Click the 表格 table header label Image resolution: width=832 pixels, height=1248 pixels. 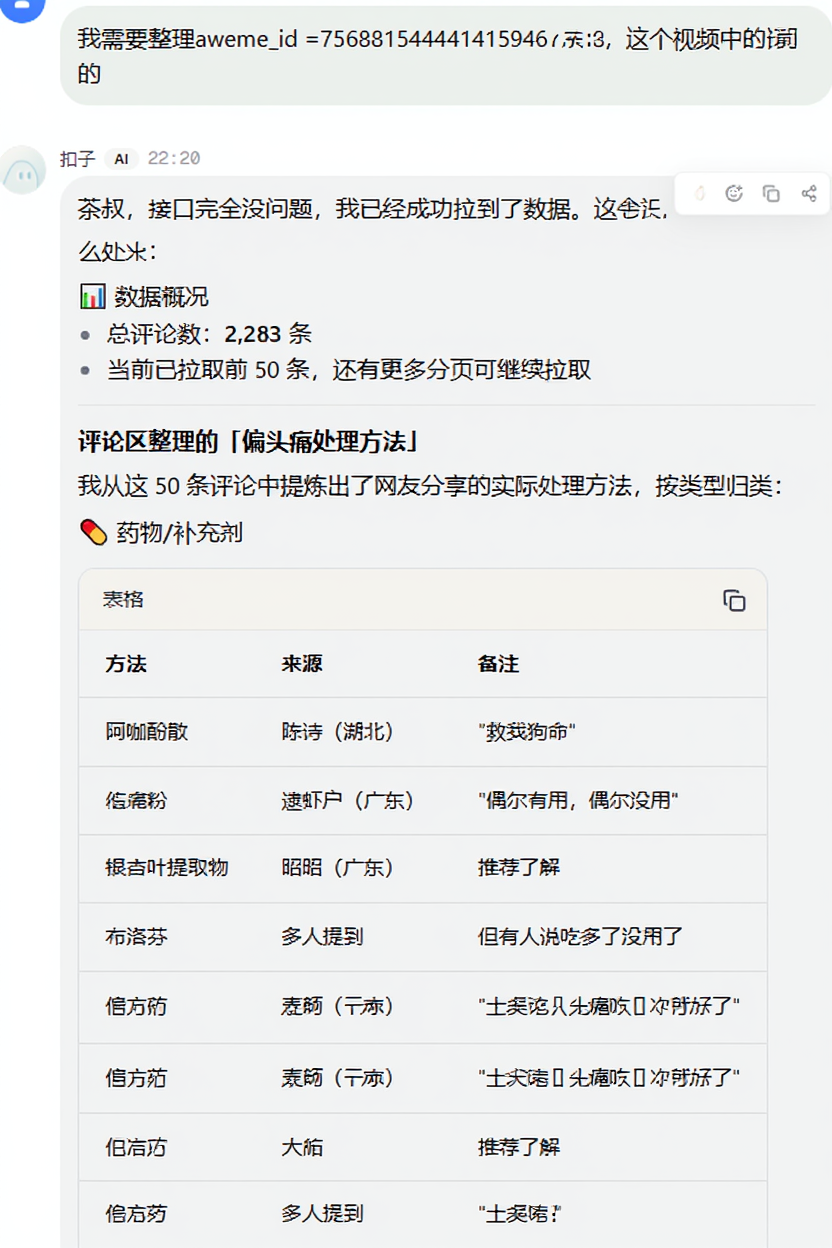tap(123, 600)
